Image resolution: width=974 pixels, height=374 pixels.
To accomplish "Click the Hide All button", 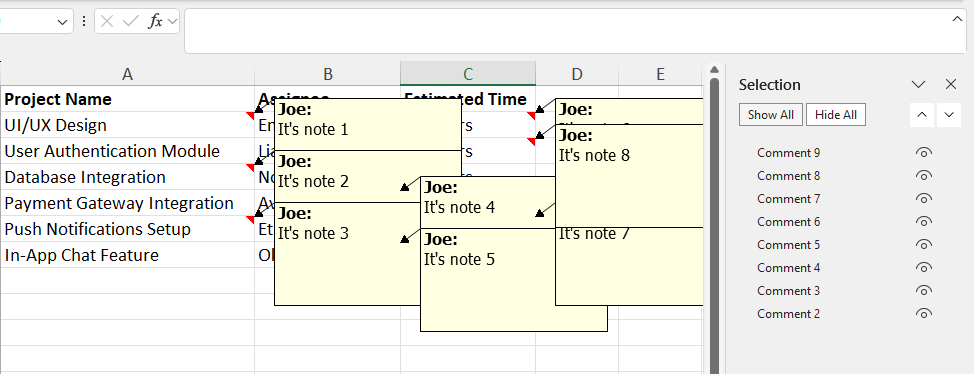I will [x=835, y=115].
